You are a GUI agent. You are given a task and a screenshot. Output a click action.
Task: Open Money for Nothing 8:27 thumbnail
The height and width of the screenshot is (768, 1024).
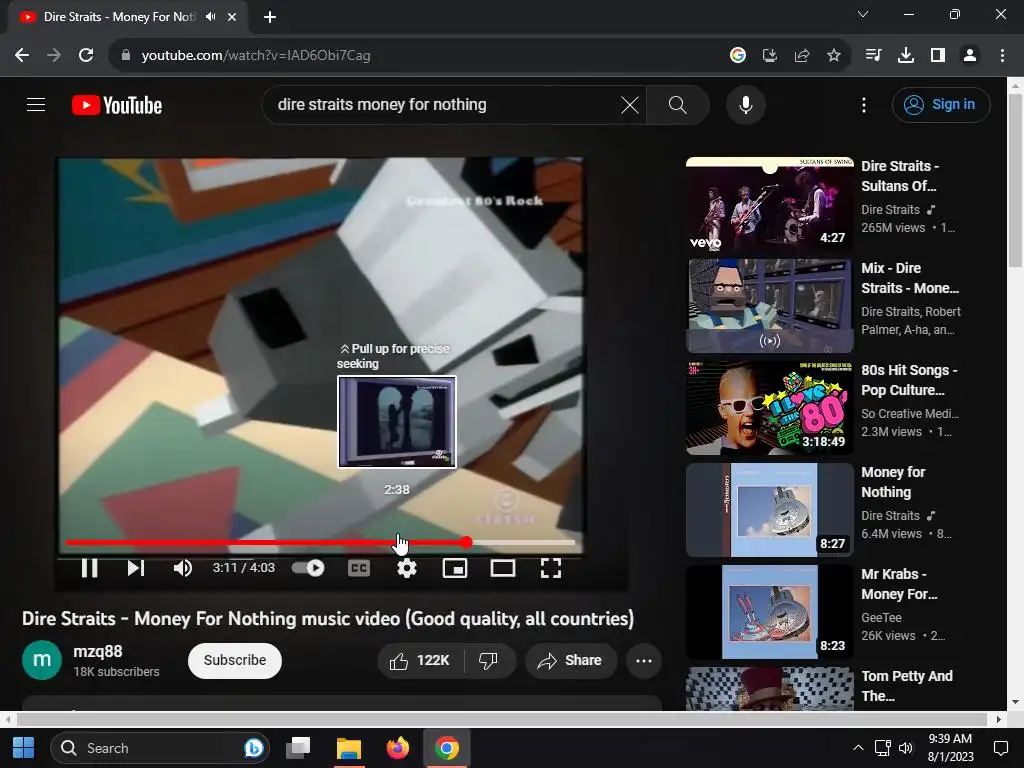pyautogui.click(x=769, y=510)
